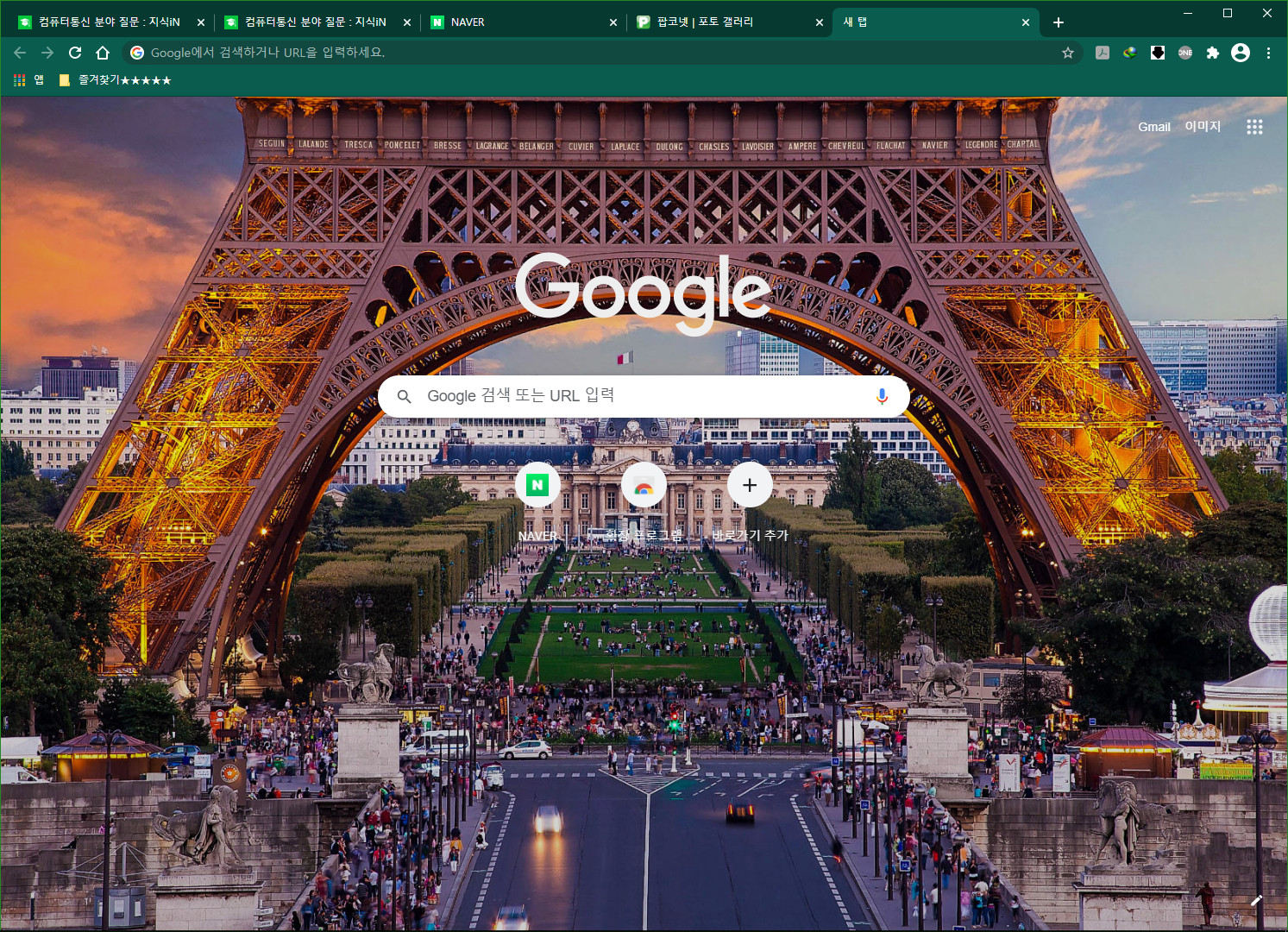The width and height of the screenshot is (1288, 932).
Task: Click the magnifier icon in search box
Action: tap(404, 396)
